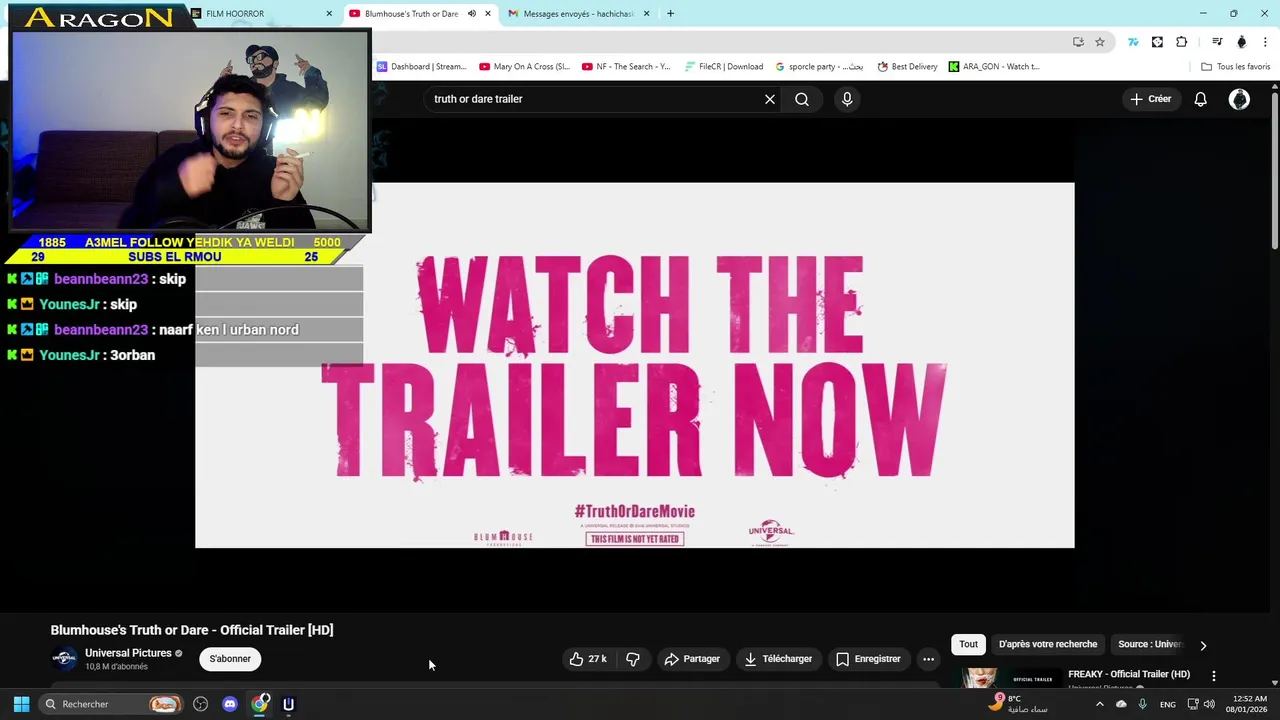1280x720 pixels.
Task: Open the U-shaped app taskbar icon
Action: point(288,704)
